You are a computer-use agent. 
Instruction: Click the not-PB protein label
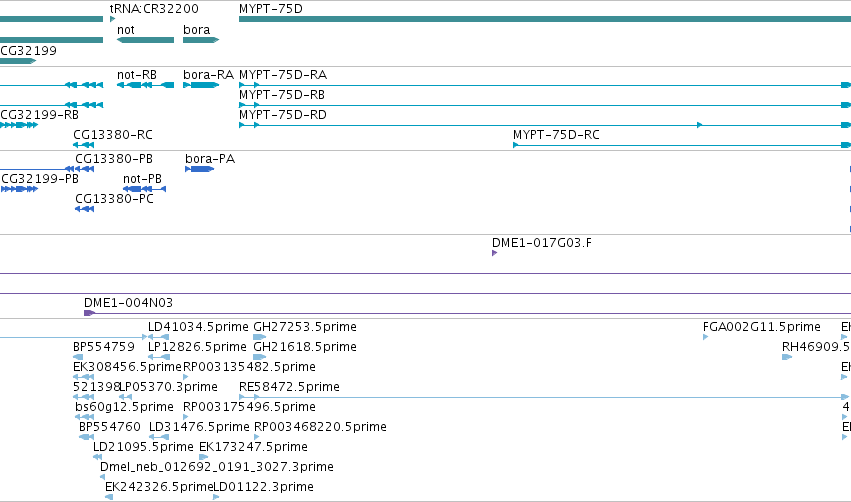[142, 179]
